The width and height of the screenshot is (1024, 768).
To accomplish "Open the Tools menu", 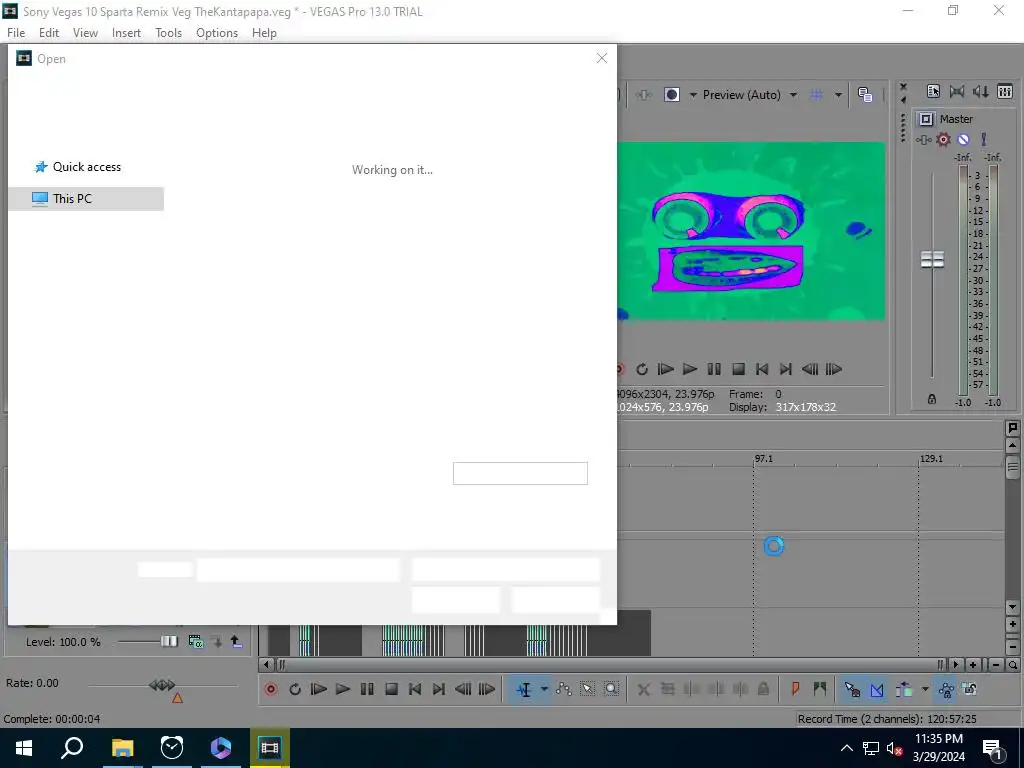I will click(168, 33).
